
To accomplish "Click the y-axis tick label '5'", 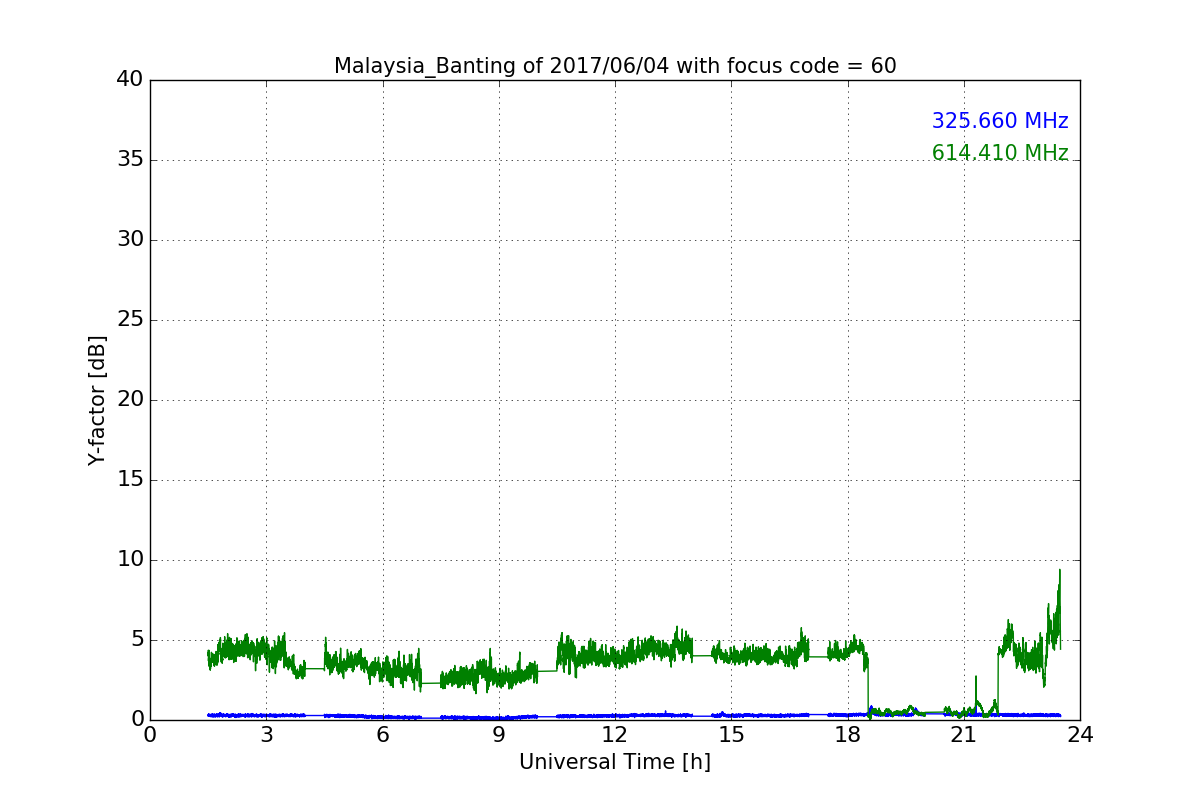I will coord(137,640).
